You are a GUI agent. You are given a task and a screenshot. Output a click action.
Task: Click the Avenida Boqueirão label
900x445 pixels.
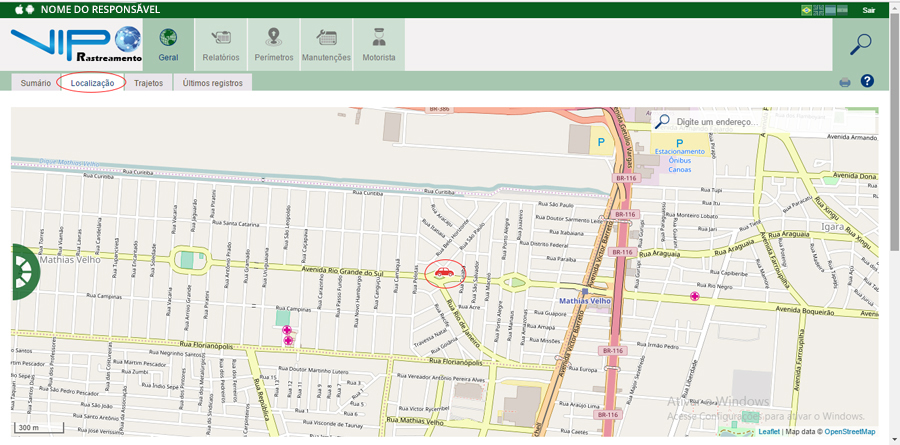point(806,309)
